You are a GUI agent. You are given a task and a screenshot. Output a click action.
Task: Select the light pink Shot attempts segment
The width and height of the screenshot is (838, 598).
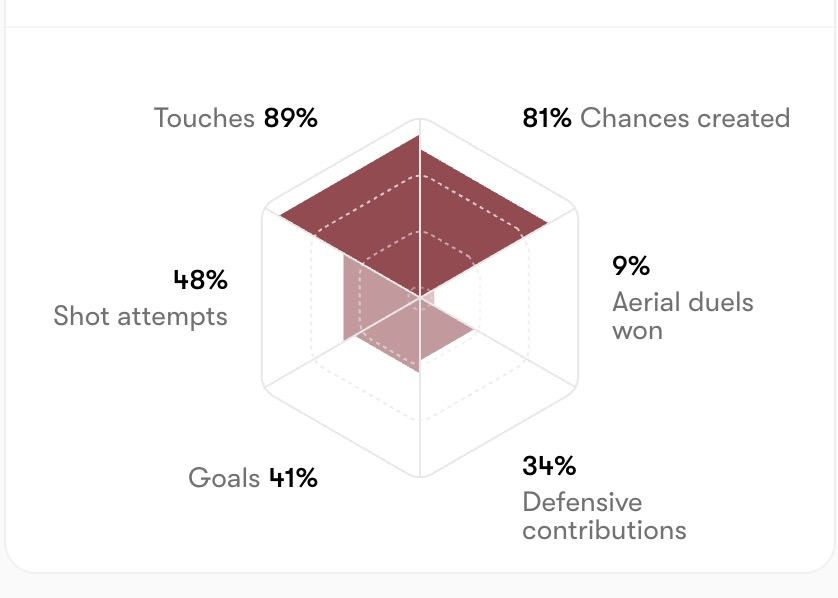click(x=369, y=299)
